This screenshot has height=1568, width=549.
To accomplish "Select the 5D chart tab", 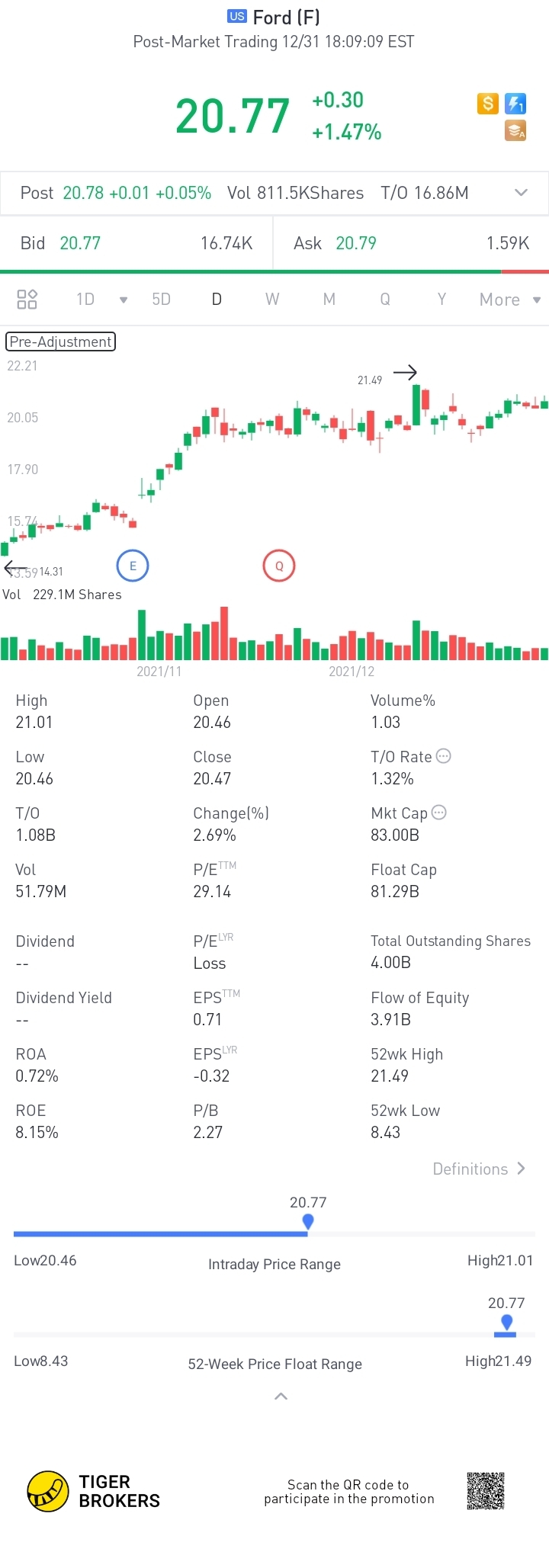I will [x=161, y=299].
